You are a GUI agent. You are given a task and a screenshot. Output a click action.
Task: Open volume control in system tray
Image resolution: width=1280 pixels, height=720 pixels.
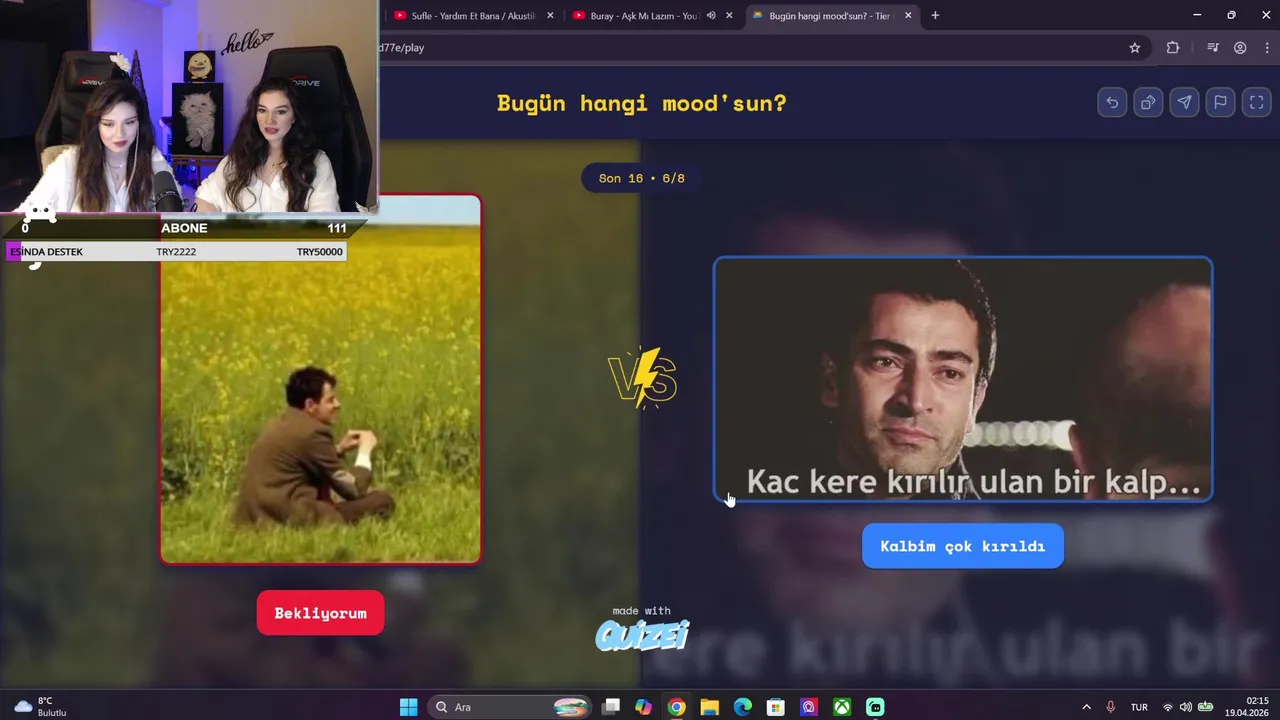(1185, 707)
